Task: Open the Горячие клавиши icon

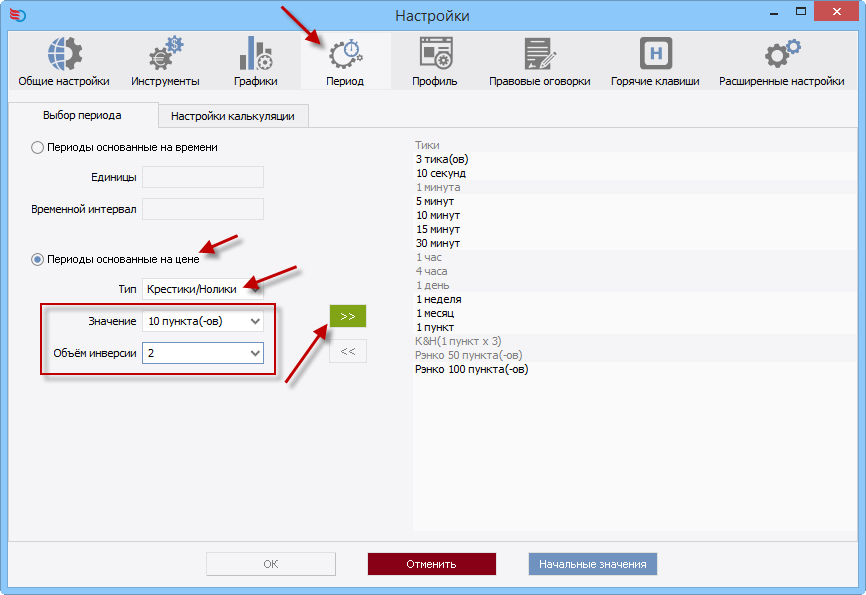Action: point(655,54)
